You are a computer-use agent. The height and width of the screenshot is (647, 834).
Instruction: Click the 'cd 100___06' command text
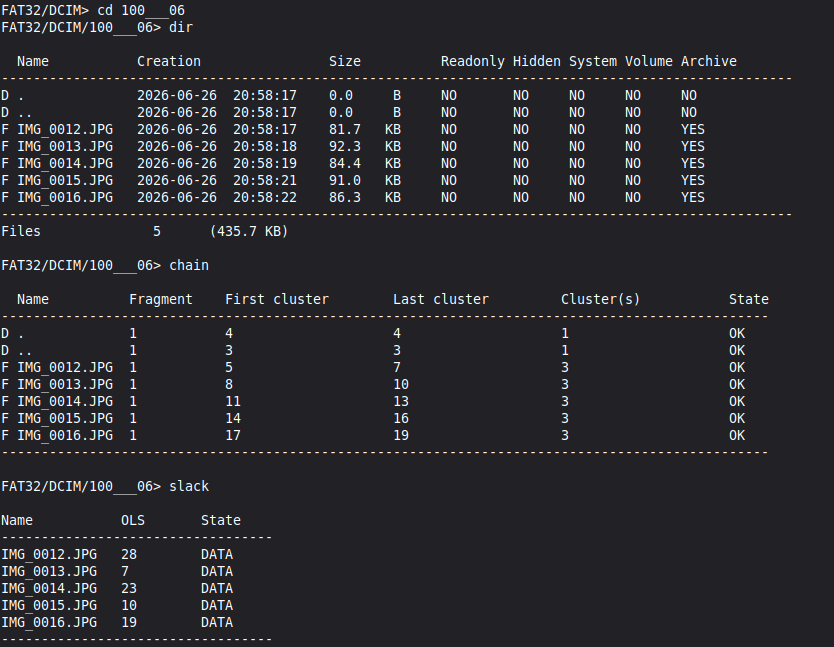coord(141,11)
